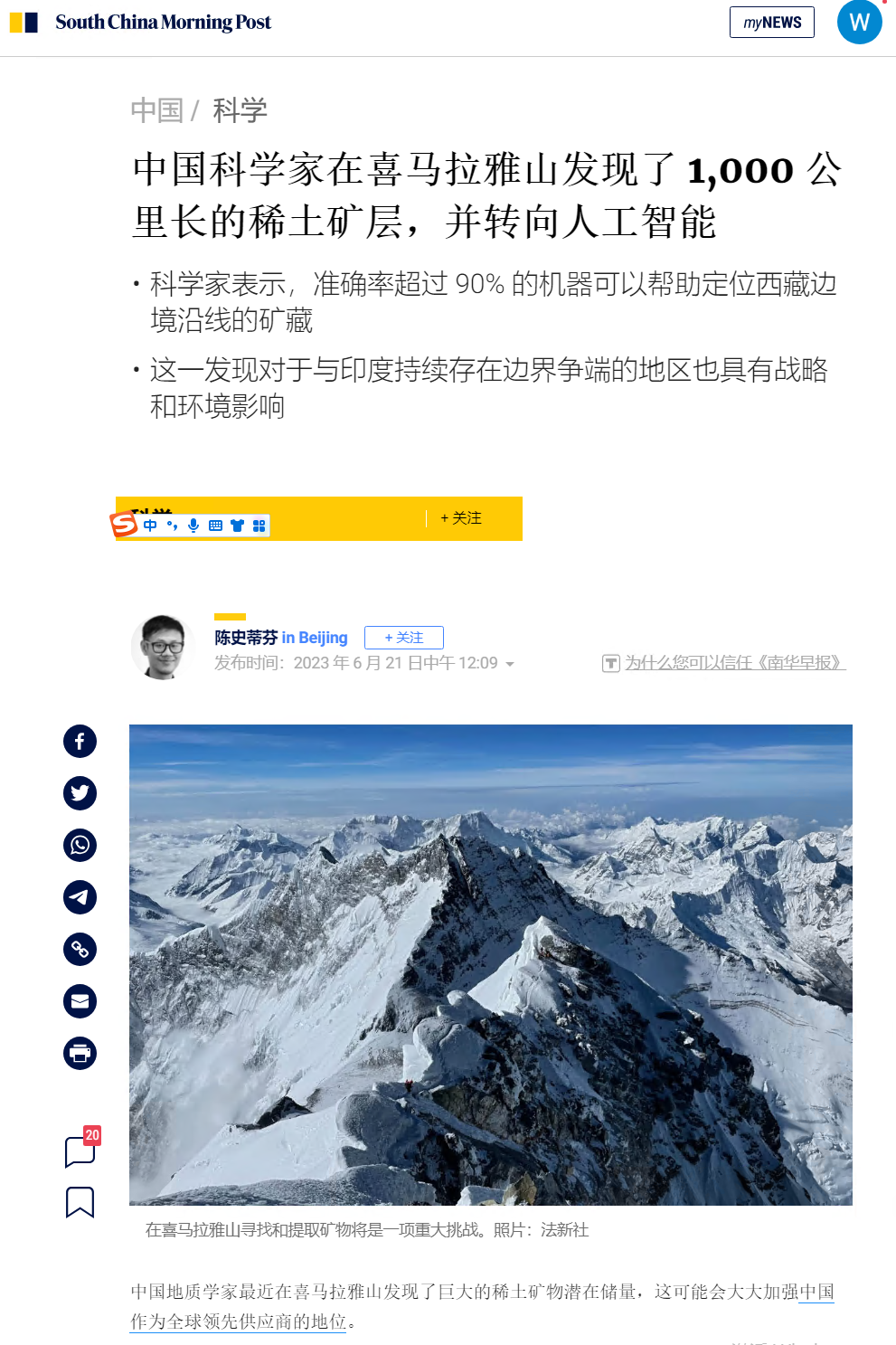Image resolution: width=896 pixels, height=1345 pixels.
Task: Open Sogou soft keyboard icon
Action: [215, 526]
